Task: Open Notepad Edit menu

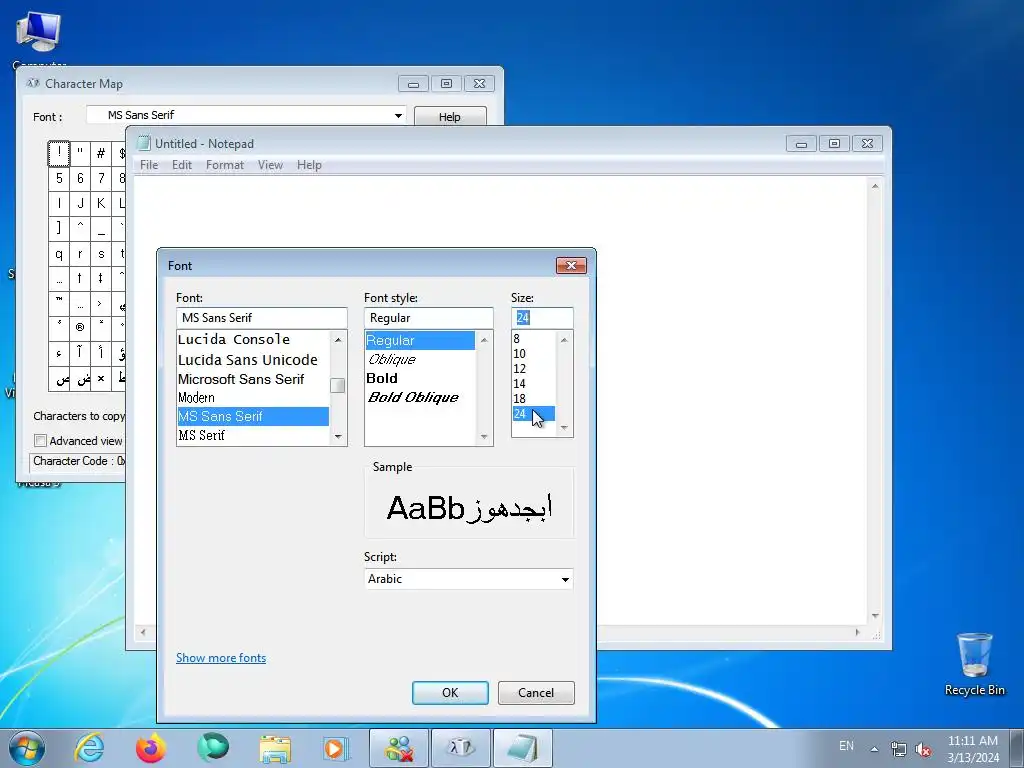Action: [182, 165]
